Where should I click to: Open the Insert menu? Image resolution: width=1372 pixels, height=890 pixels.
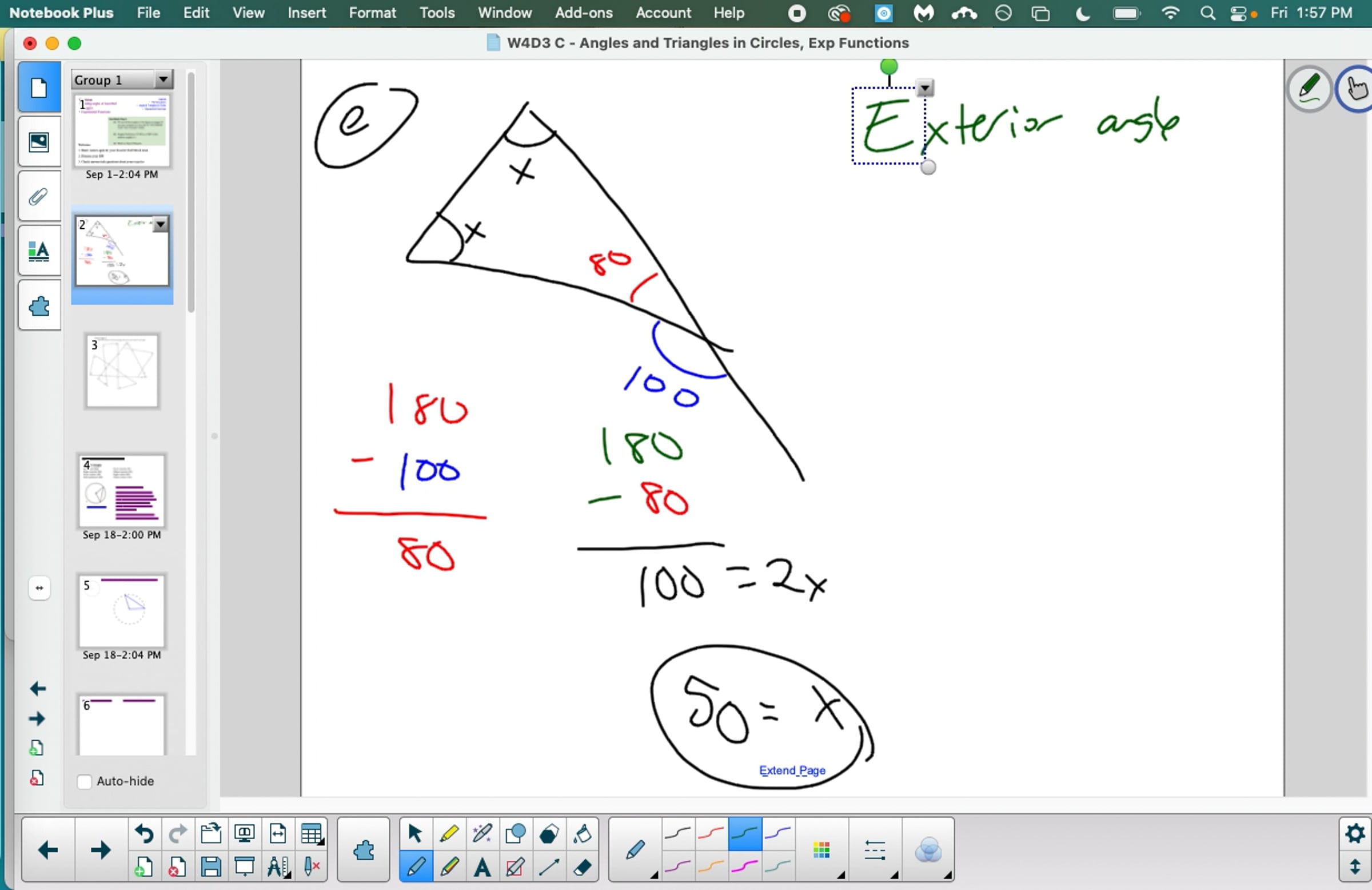[306, 13]
